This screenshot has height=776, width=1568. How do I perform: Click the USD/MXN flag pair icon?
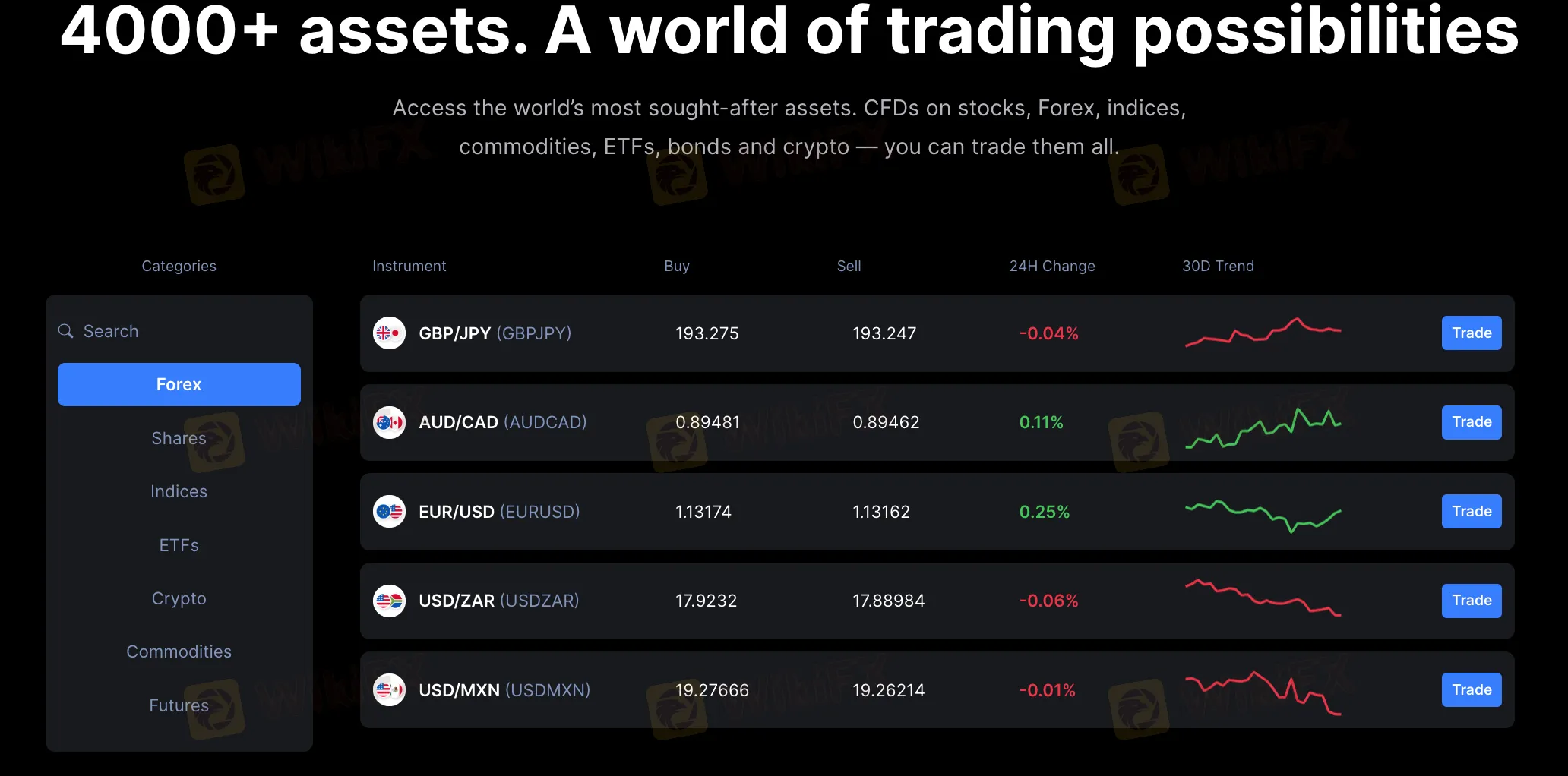[x=389, y=690]
